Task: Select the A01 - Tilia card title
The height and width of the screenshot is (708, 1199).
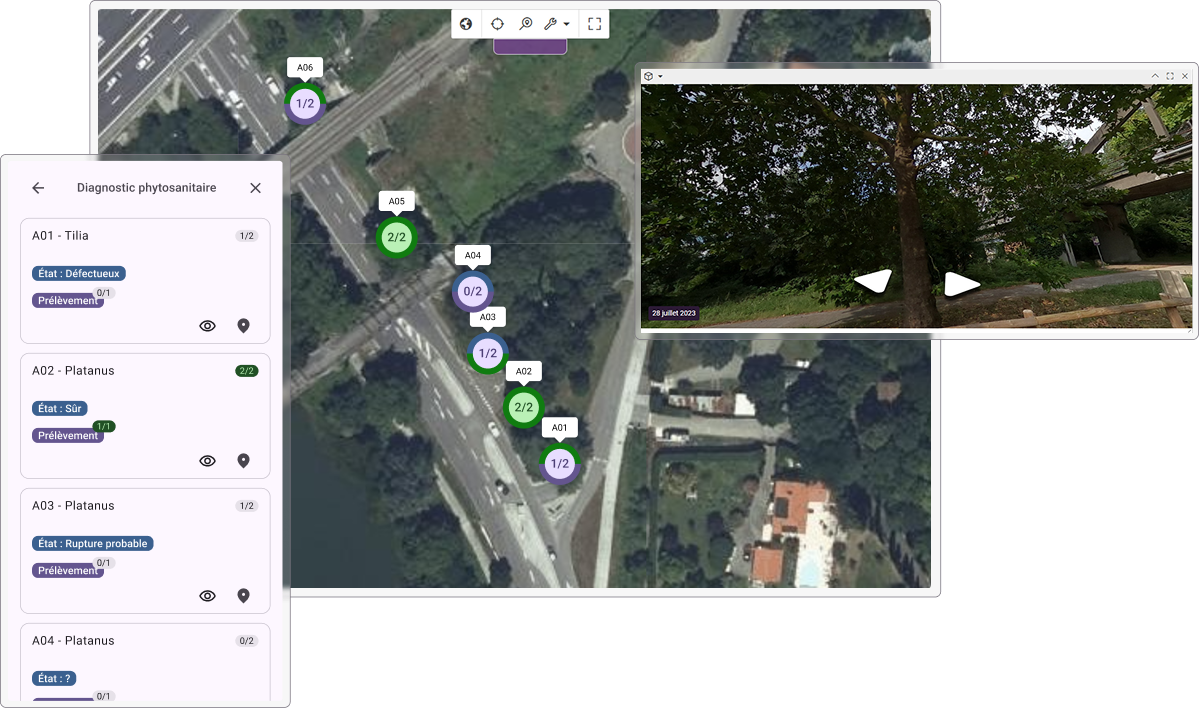Action: click(x=60, y=235)
